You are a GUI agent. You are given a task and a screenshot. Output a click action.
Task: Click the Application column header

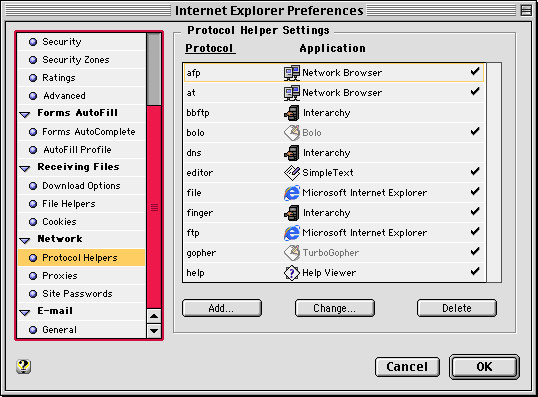pyautogui.click(x=332, y=48)
